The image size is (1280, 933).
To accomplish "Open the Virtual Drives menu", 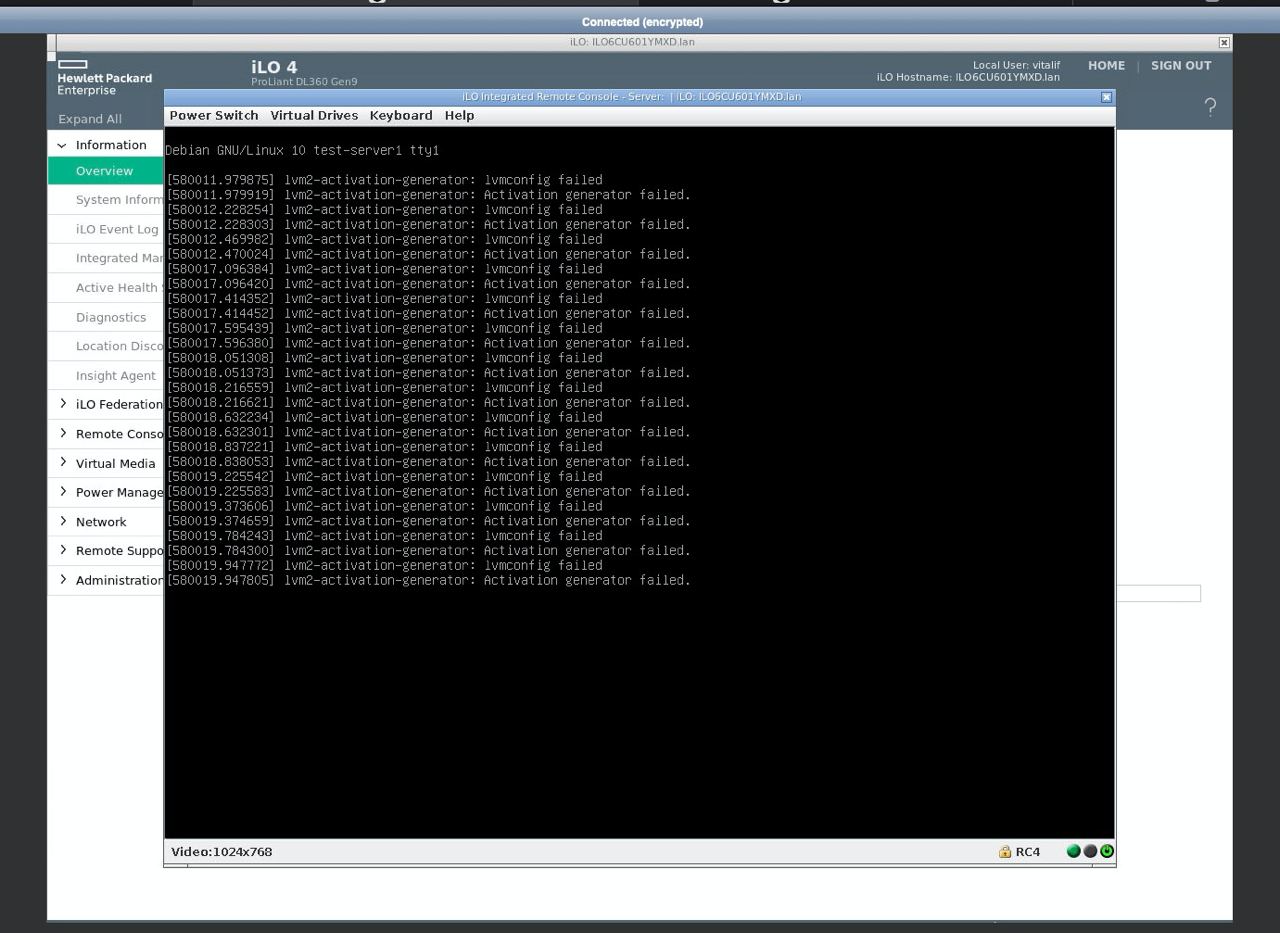I will [314, 115].
